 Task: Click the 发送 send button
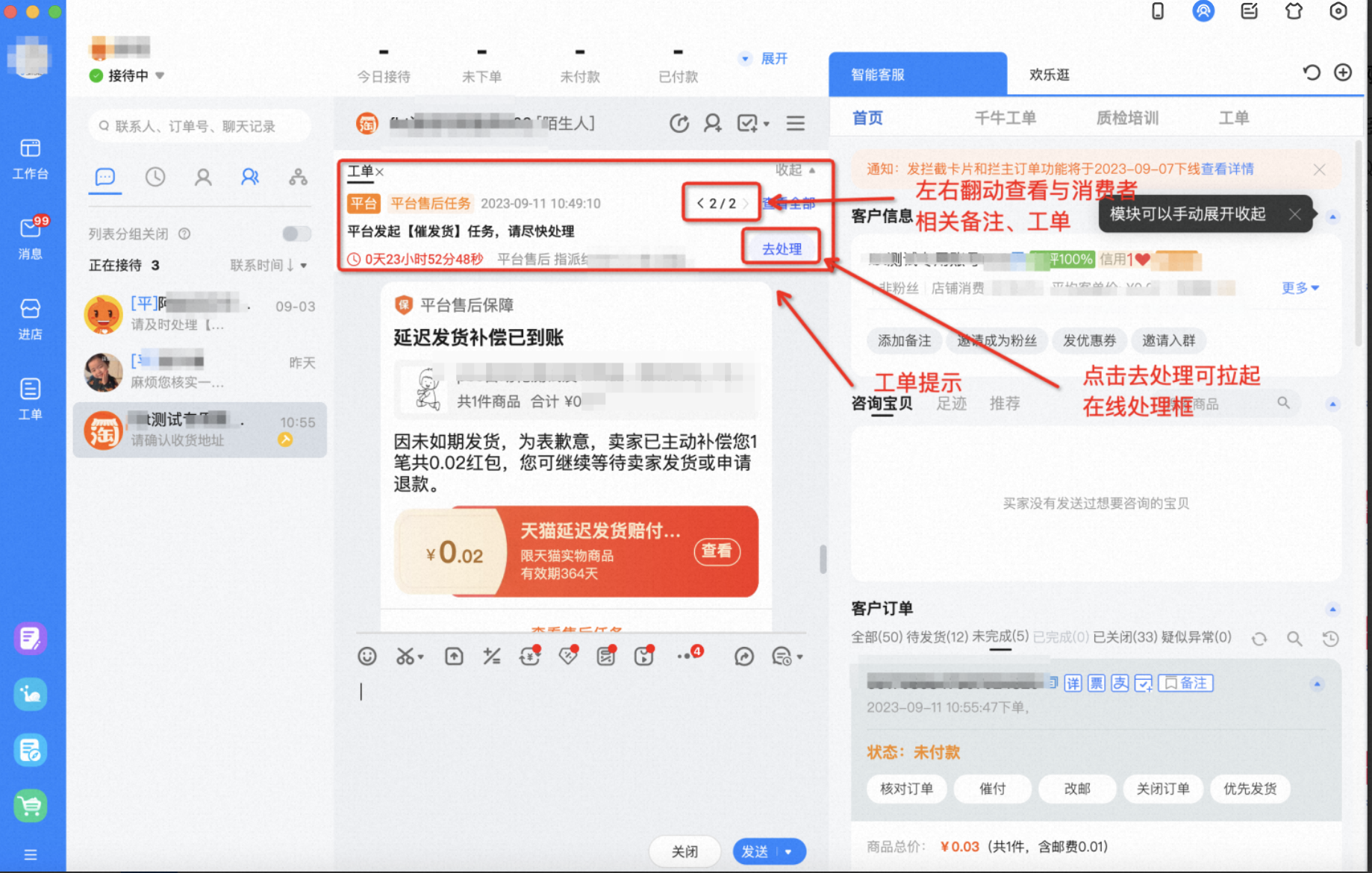tap(756, 851)
